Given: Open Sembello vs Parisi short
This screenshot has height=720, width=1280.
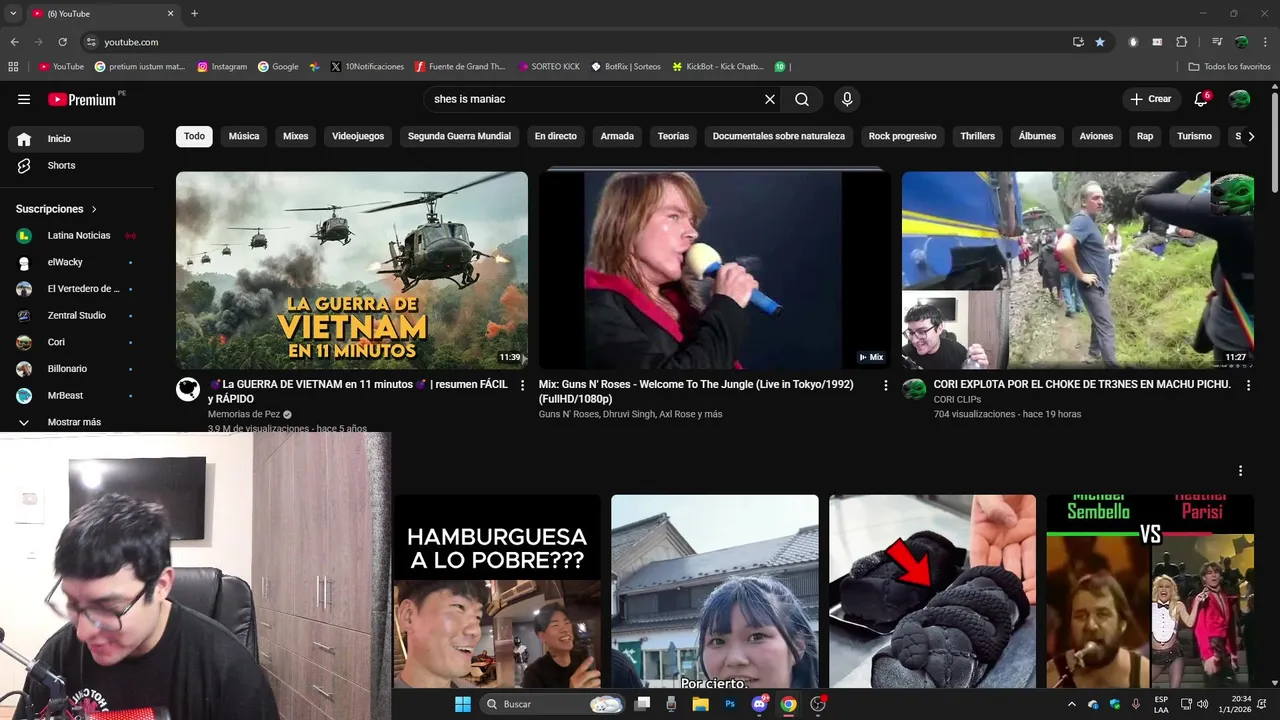Looking at the screenshot, I should tap(1150, 591).
